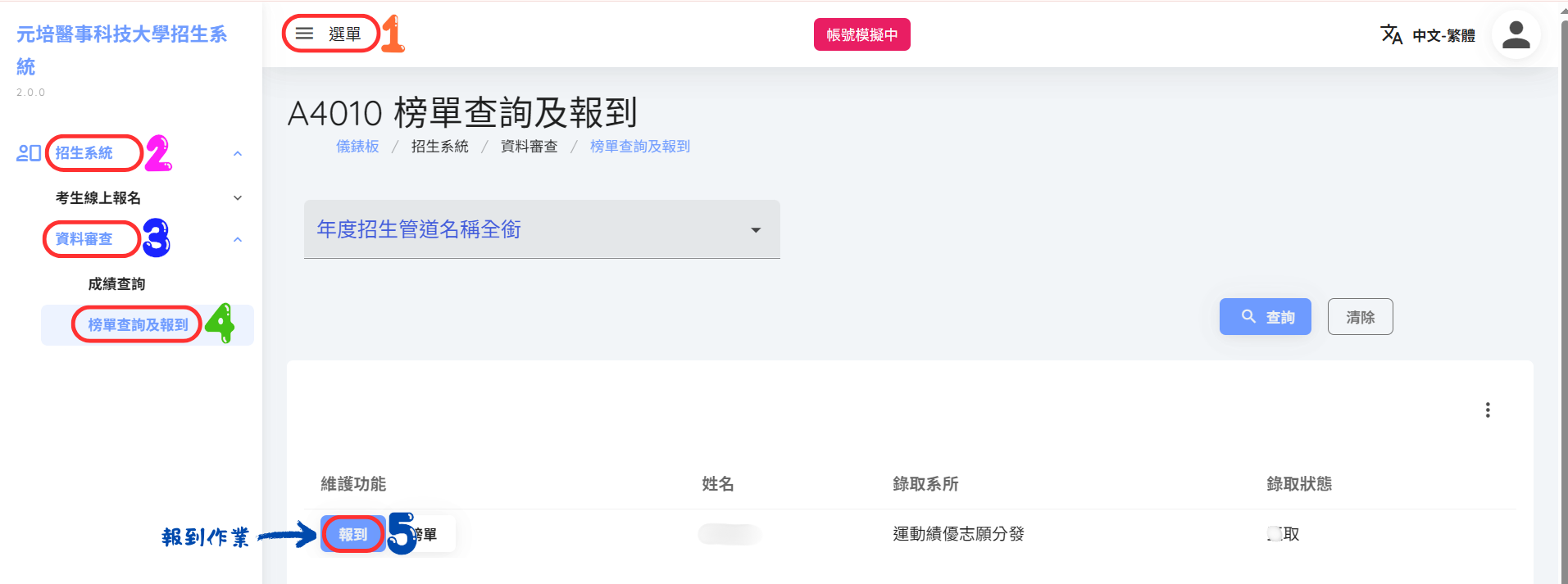Image resolution: width=1568 pixels, height=584 pixels.
Task: Collapse the 招生系統 section chevron
Action: click(x=238, y=153)
